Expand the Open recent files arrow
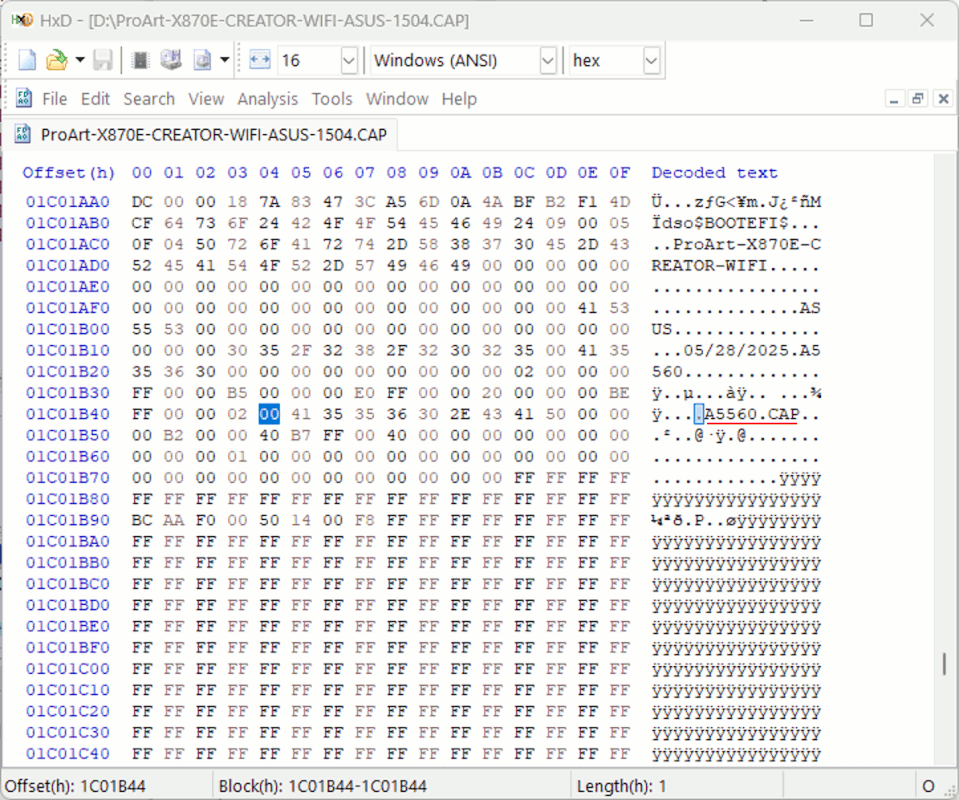 (x=80, y=61)
